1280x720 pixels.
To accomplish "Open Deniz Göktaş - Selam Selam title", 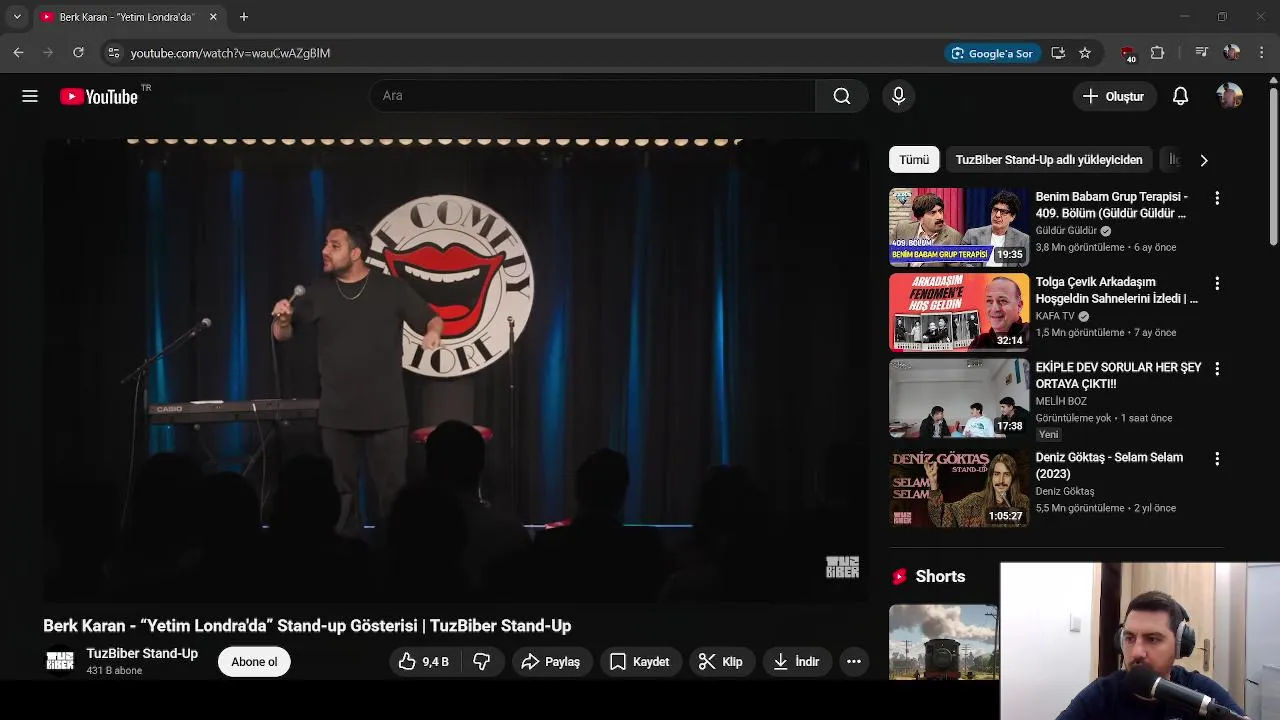I will [x=1109, y=465].
